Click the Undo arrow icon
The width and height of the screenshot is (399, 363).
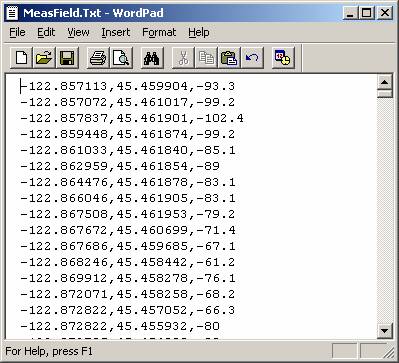252,58
